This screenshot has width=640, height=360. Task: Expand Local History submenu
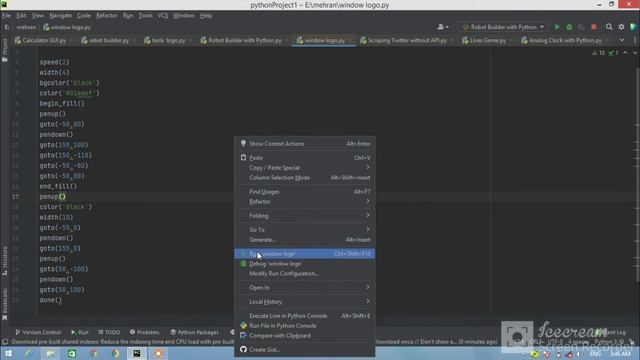pos(304,302)
